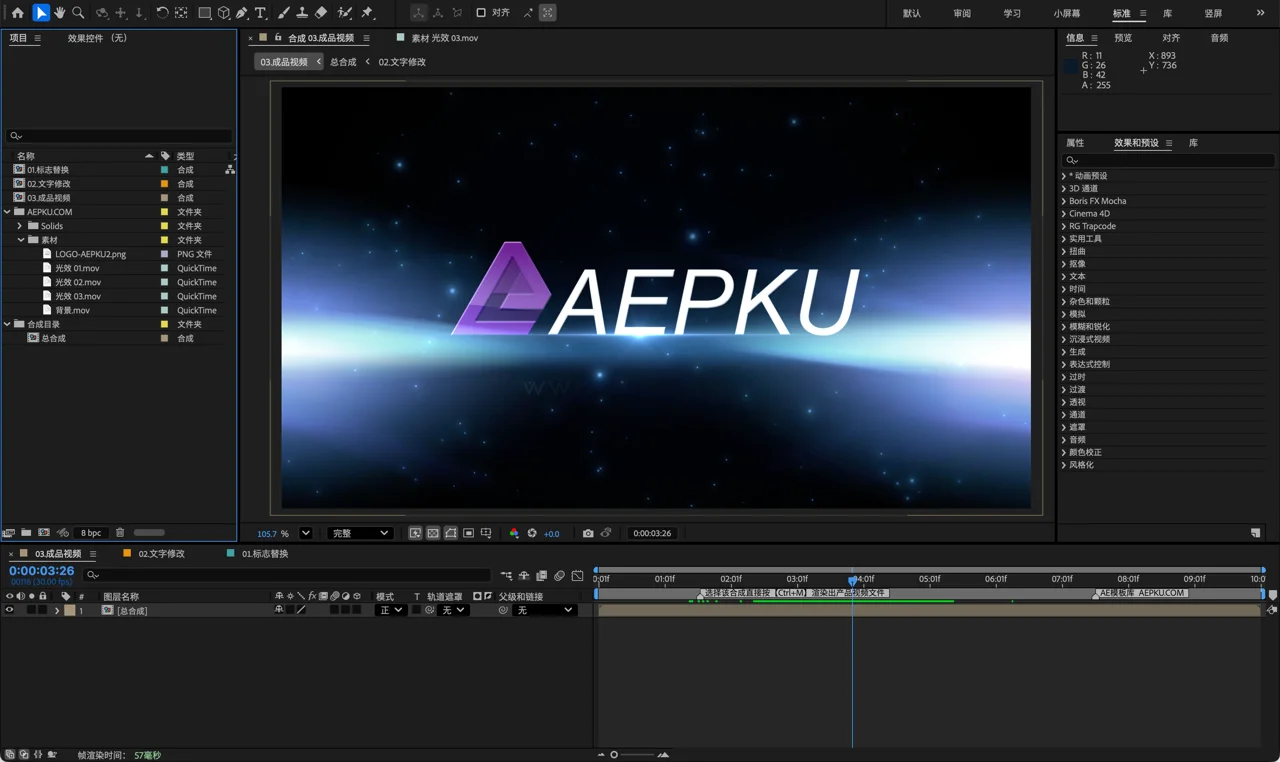Select the Hand tool
1280x762 pixels.
coord(60,13)
